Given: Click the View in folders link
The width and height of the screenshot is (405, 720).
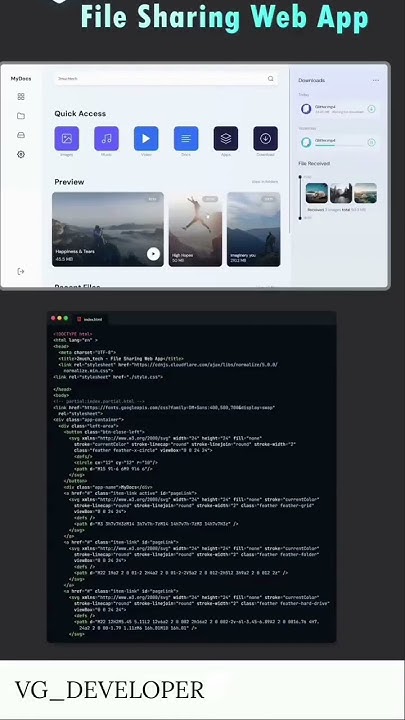Looking at the screenshot, I should (x=264, y=182).
